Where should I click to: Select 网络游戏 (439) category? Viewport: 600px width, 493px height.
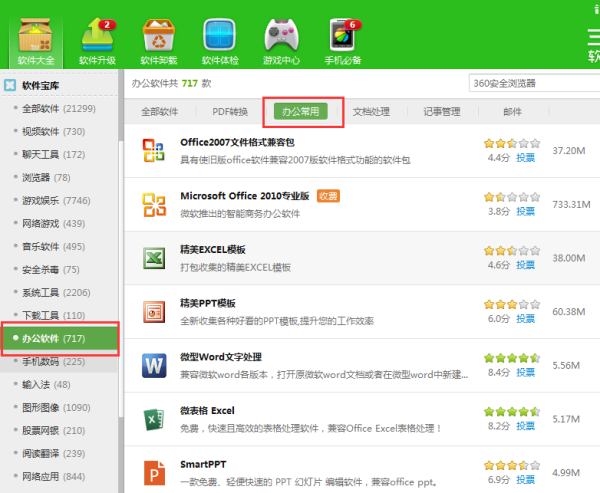click(x=59, y=224)
